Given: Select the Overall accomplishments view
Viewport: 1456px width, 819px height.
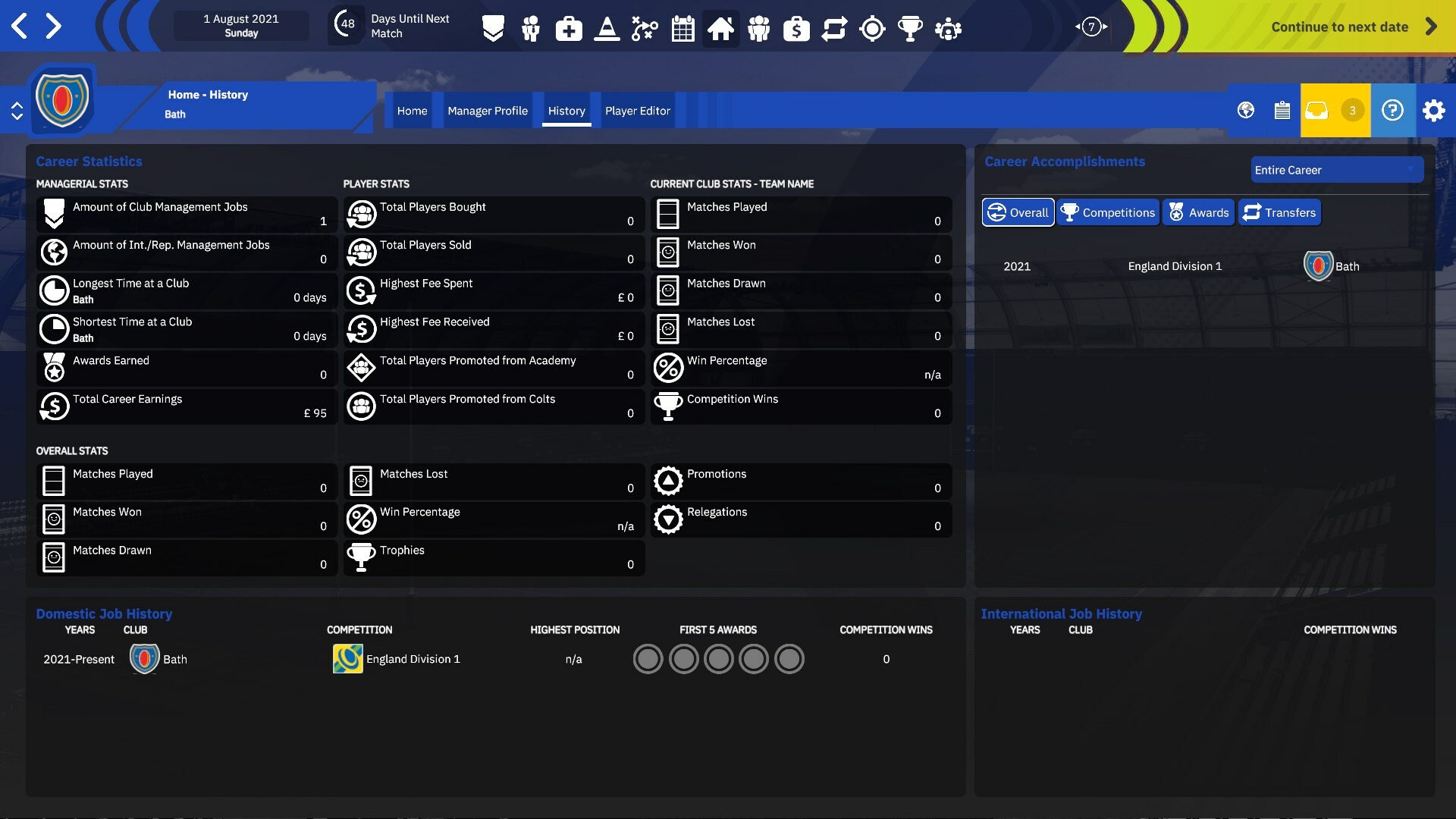Looking at the screenshot, I should [1018, 212].
